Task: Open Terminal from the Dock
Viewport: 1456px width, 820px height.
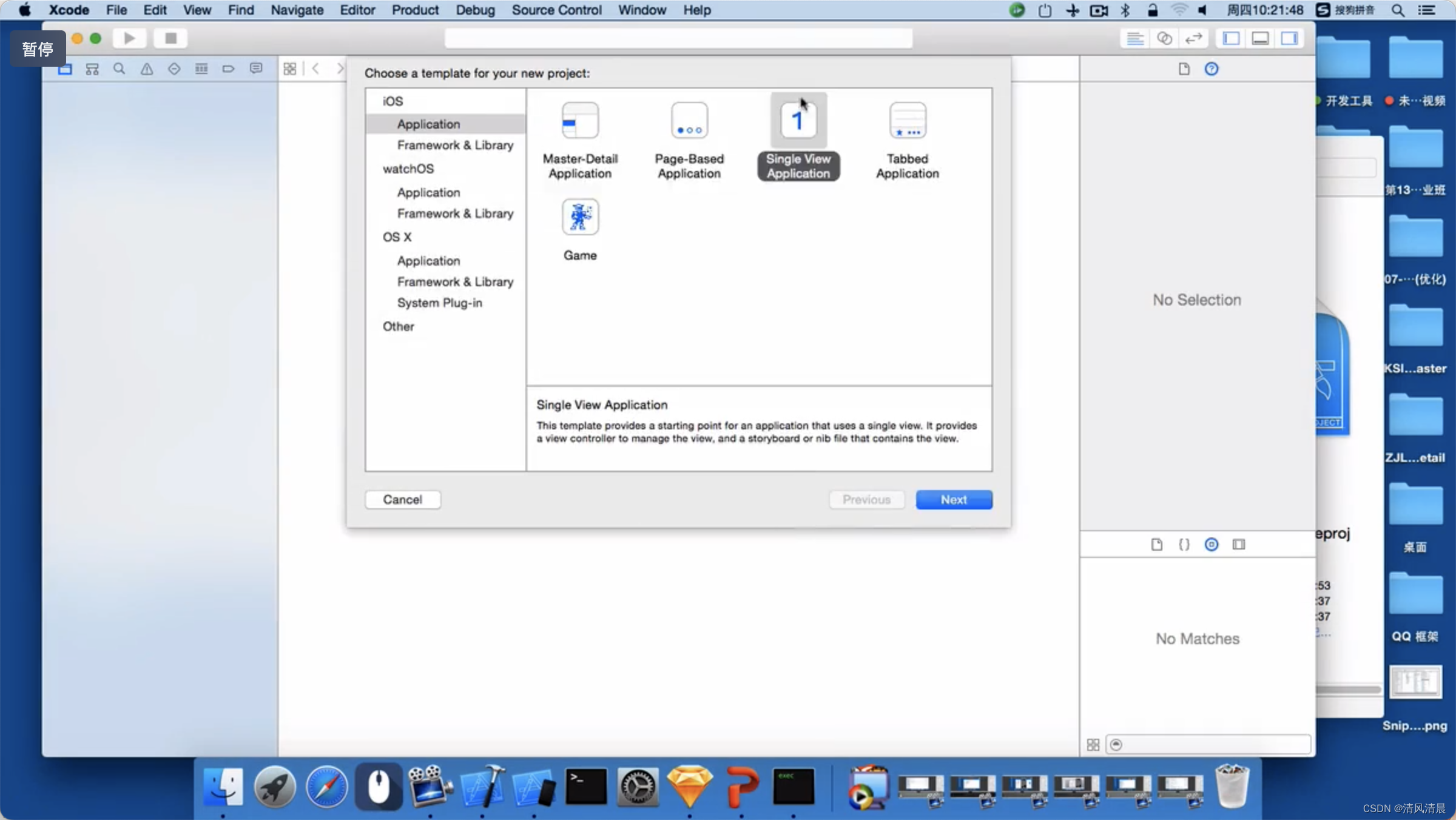Action: (586, 786)
